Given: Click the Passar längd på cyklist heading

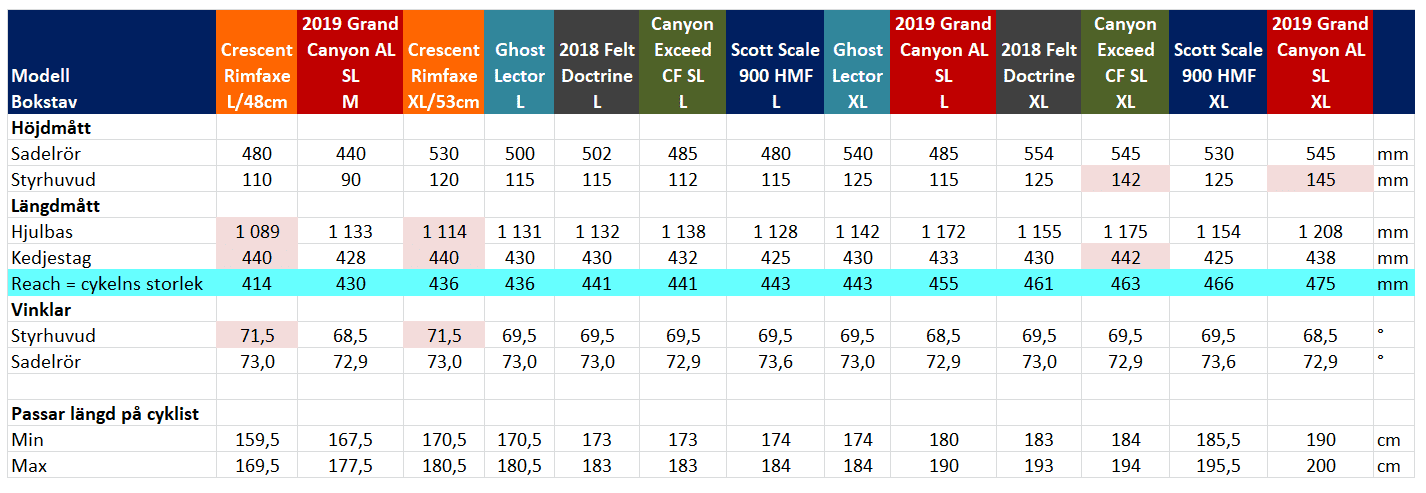Looking at the screenshot, I should pyautogui.click(x=112, y=413).
